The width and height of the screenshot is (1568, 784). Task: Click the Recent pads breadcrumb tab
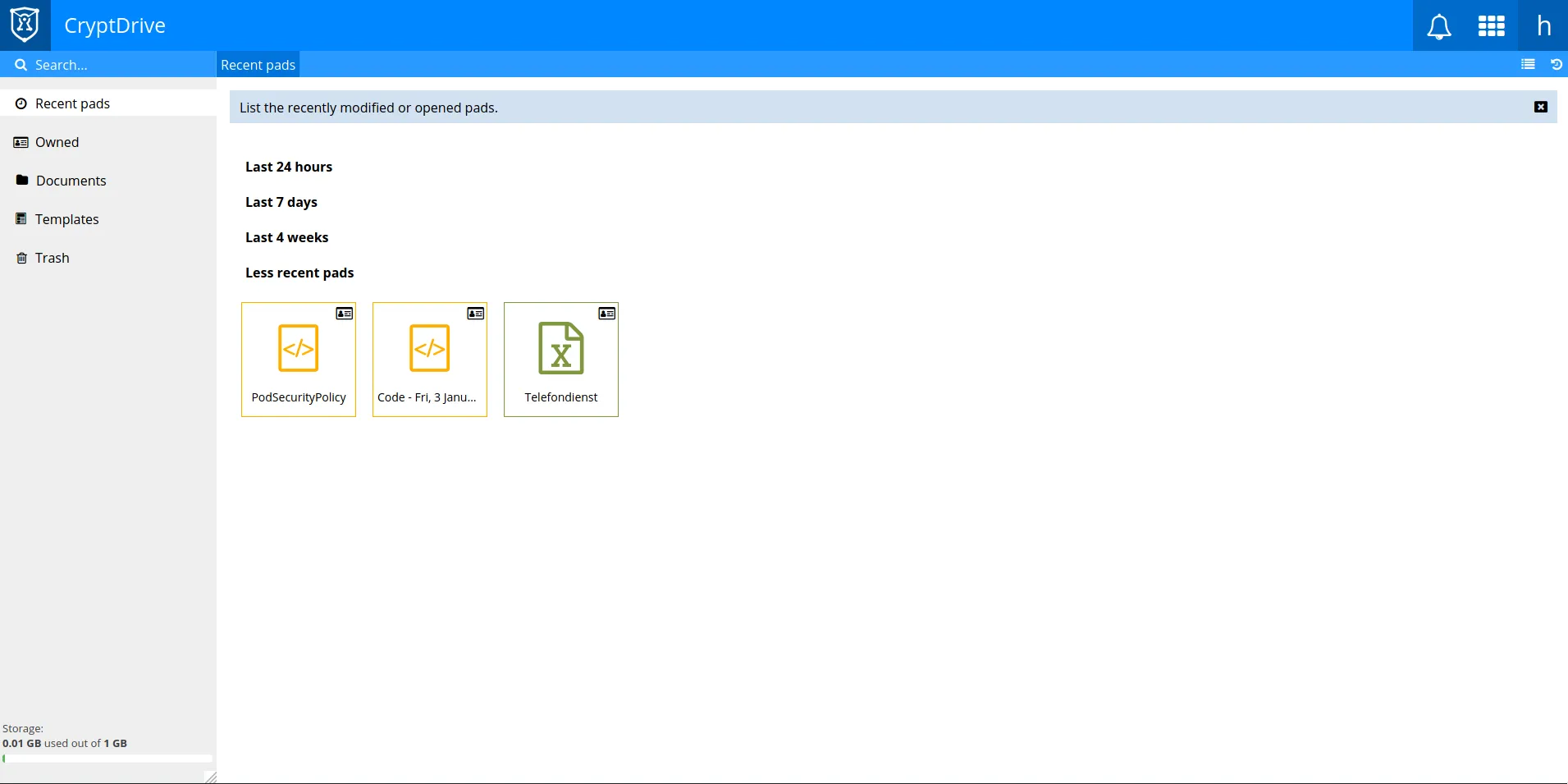(x=258, y=65)
